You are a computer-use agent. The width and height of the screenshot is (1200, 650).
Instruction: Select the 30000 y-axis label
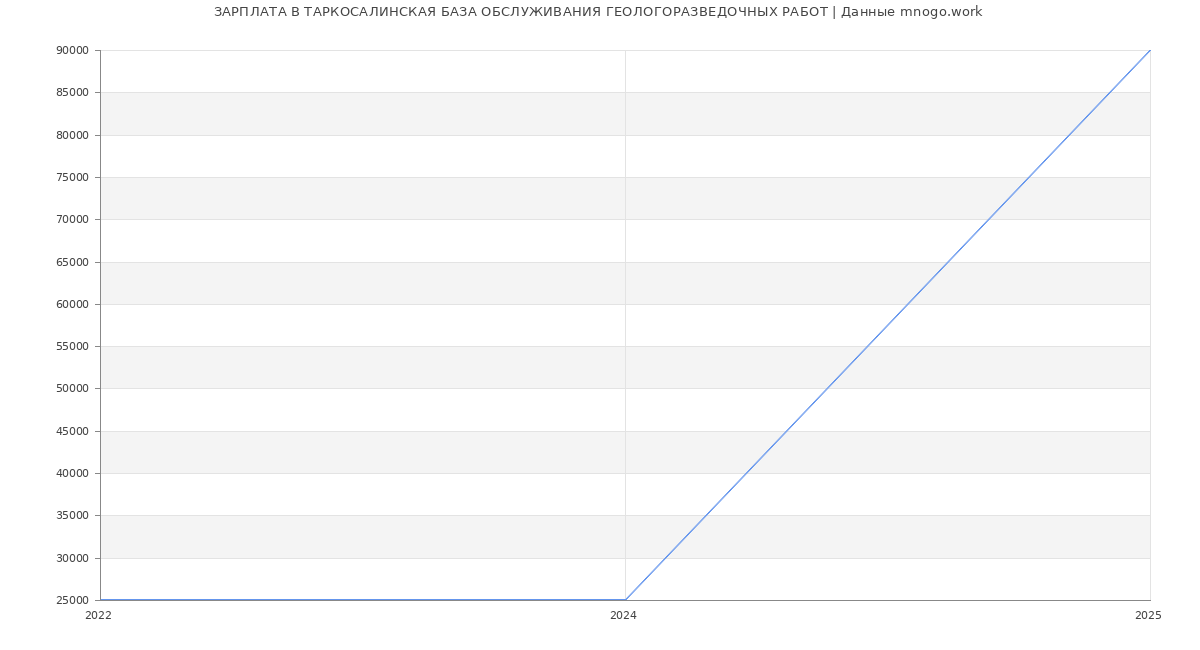pos(72,558)
